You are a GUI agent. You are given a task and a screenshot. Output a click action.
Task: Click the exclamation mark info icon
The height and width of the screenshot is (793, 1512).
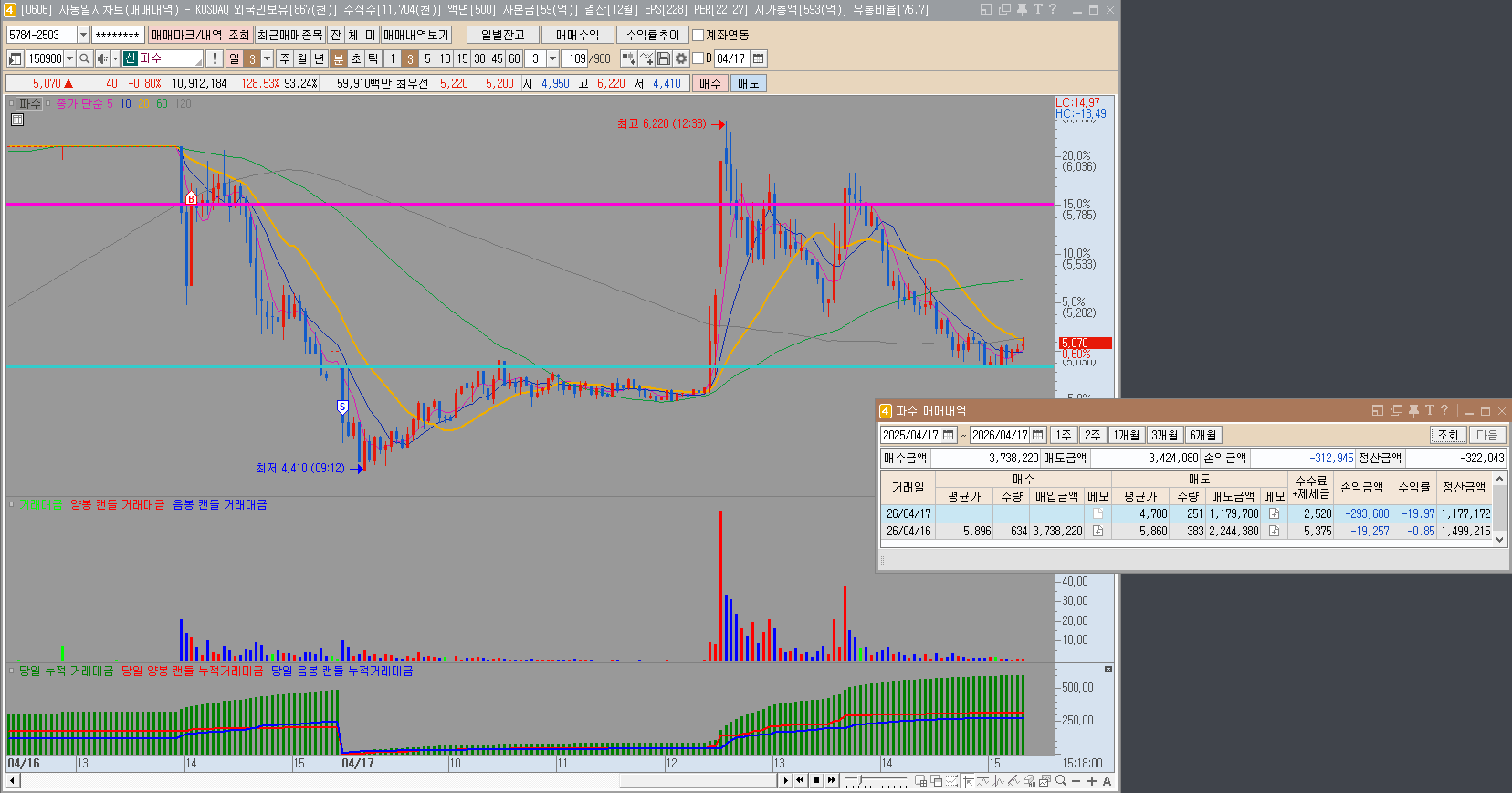point(214,58)
